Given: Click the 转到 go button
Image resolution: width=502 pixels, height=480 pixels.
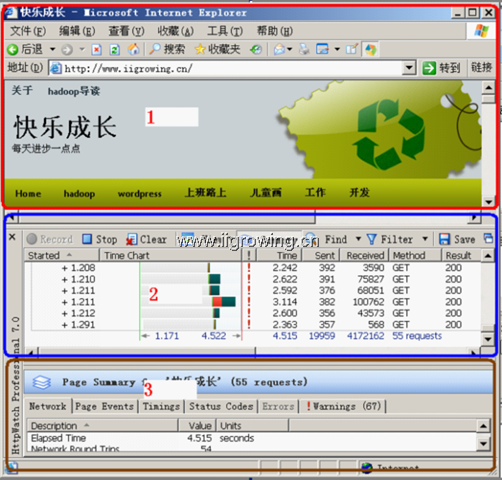Looking at the screenshot, I should coord(442,68).
